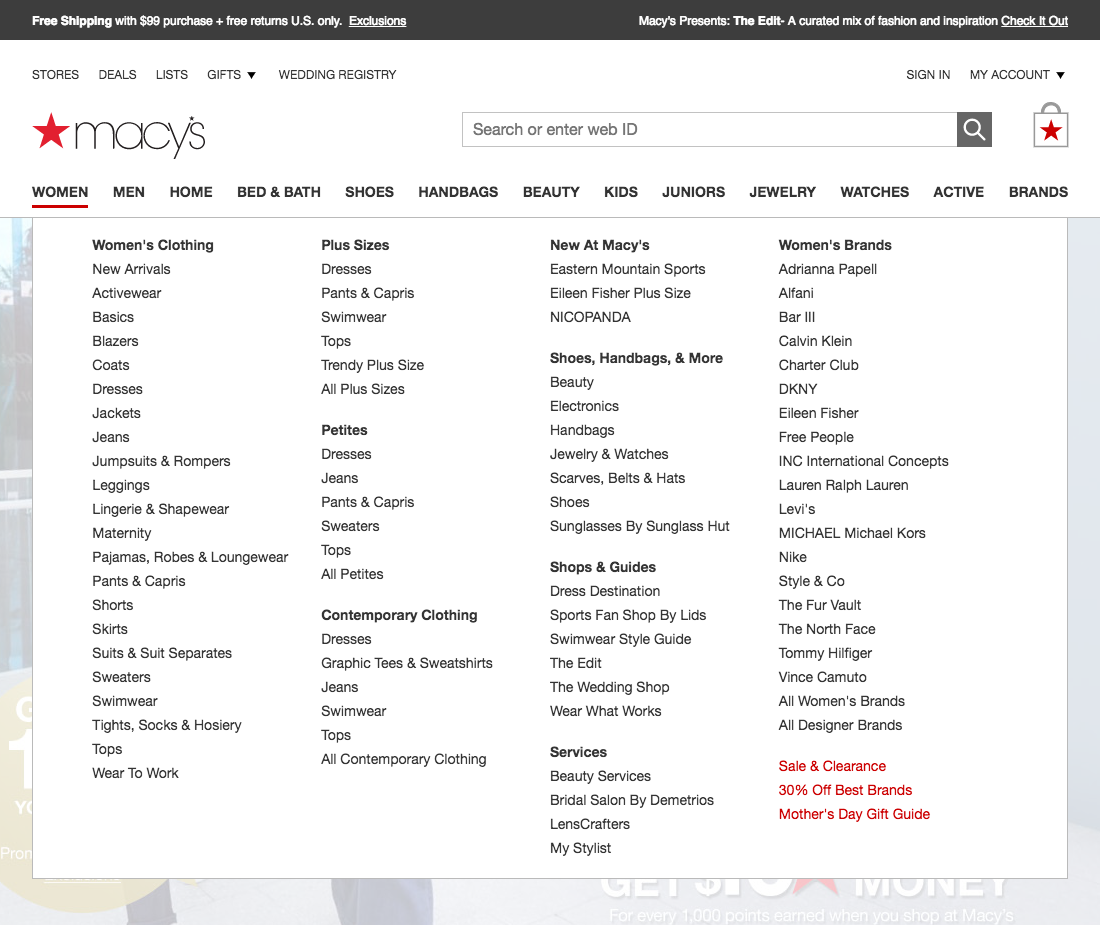Image resolution: width=1100 pixels, height=925 pixels.
Task: Check It Out for The Edit
Action: (x=1034, y=20)
